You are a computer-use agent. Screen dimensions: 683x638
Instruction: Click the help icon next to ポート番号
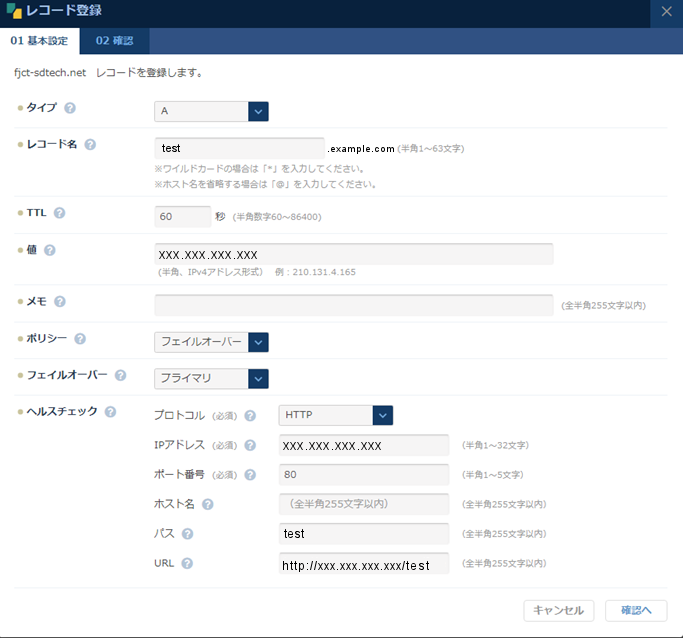(x=250, y=475)
